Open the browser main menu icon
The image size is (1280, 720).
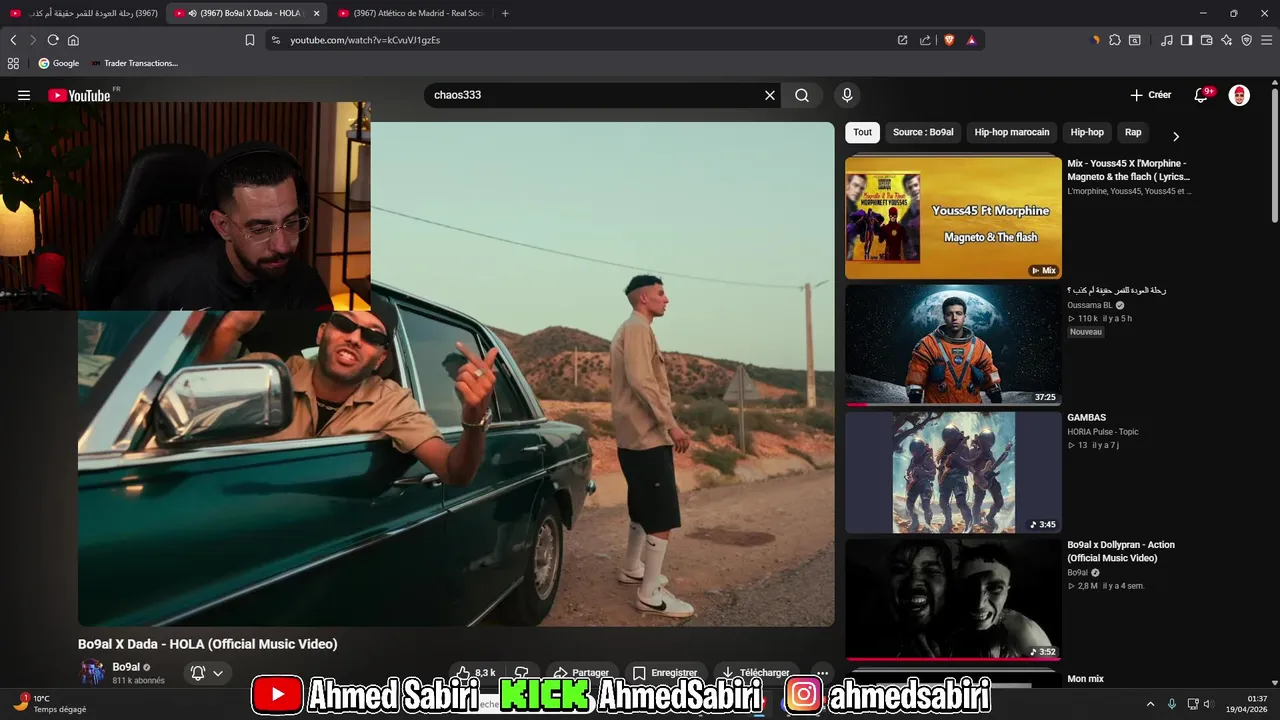1267,40
